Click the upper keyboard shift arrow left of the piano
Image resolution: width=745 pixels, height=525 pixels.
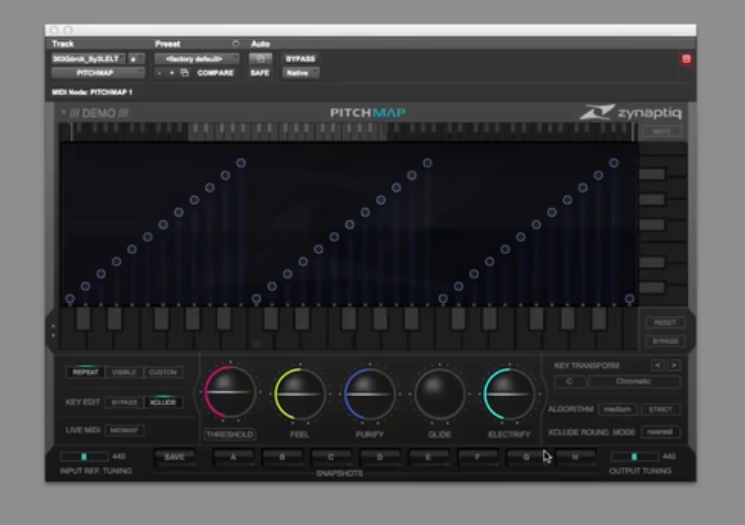point(53,326)
